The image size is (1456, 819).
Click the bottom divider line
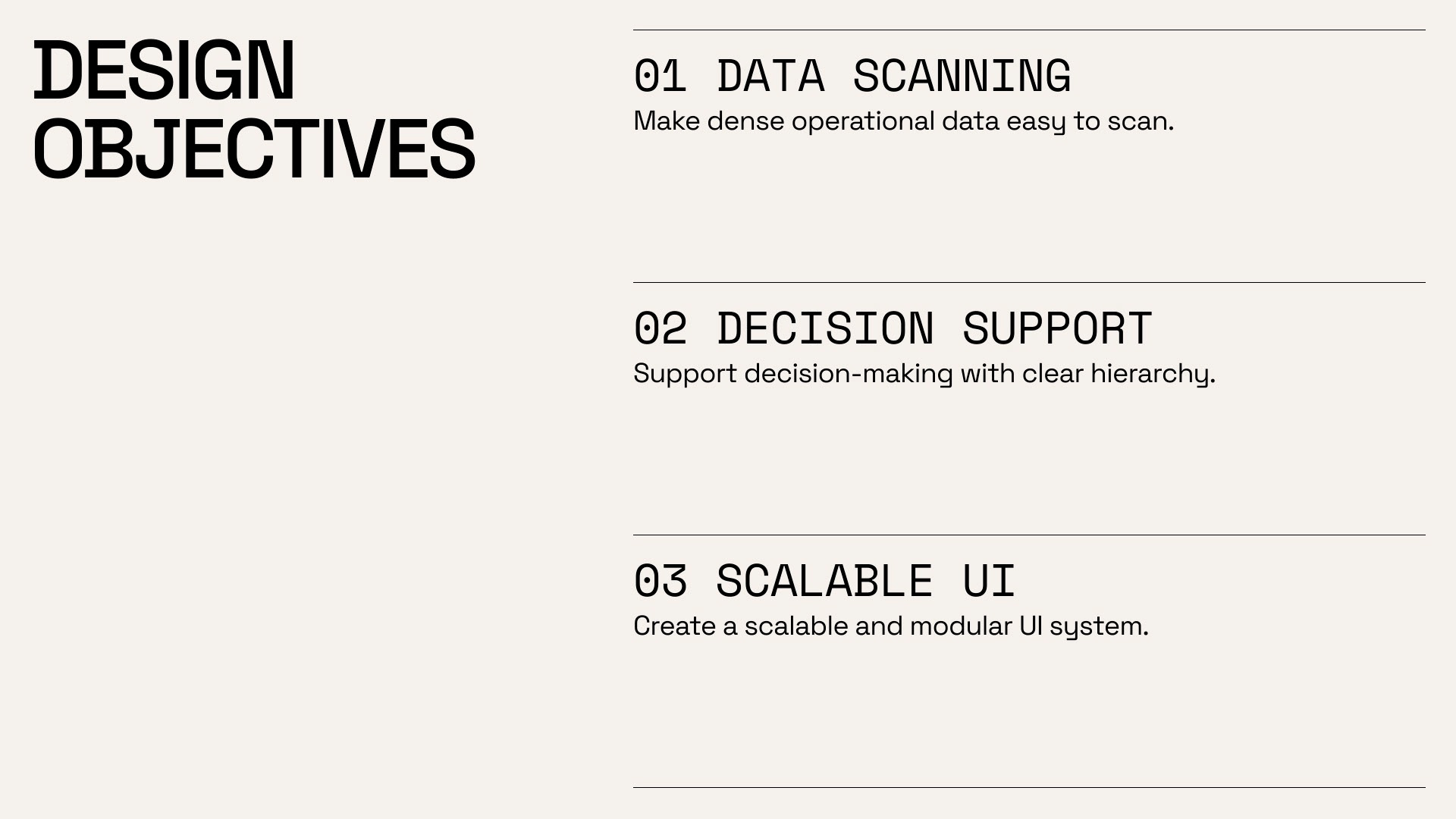click(1029, 787)
